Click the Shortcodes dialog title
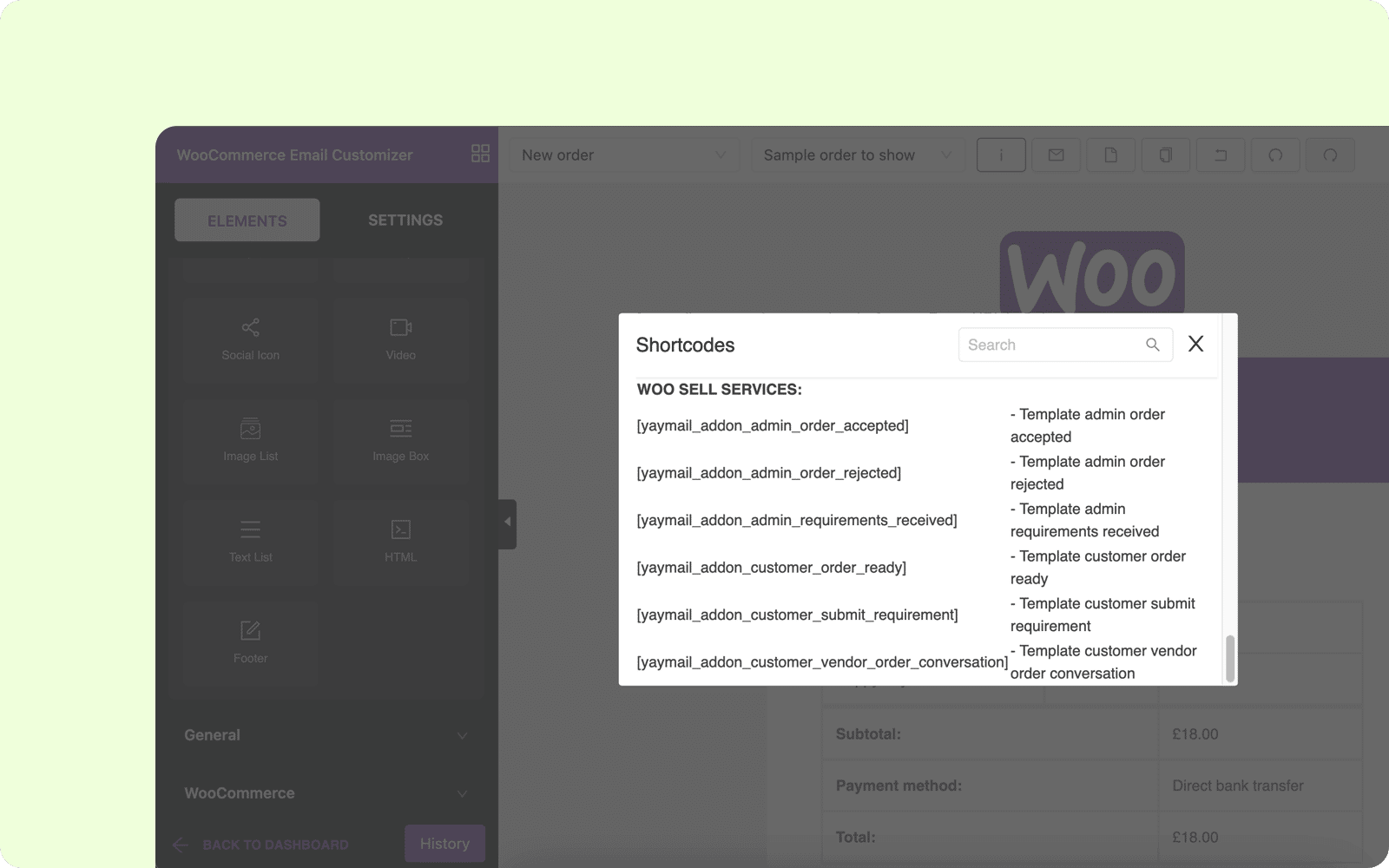This screenshot has height=868, width=1389. (x=685, y=345)
